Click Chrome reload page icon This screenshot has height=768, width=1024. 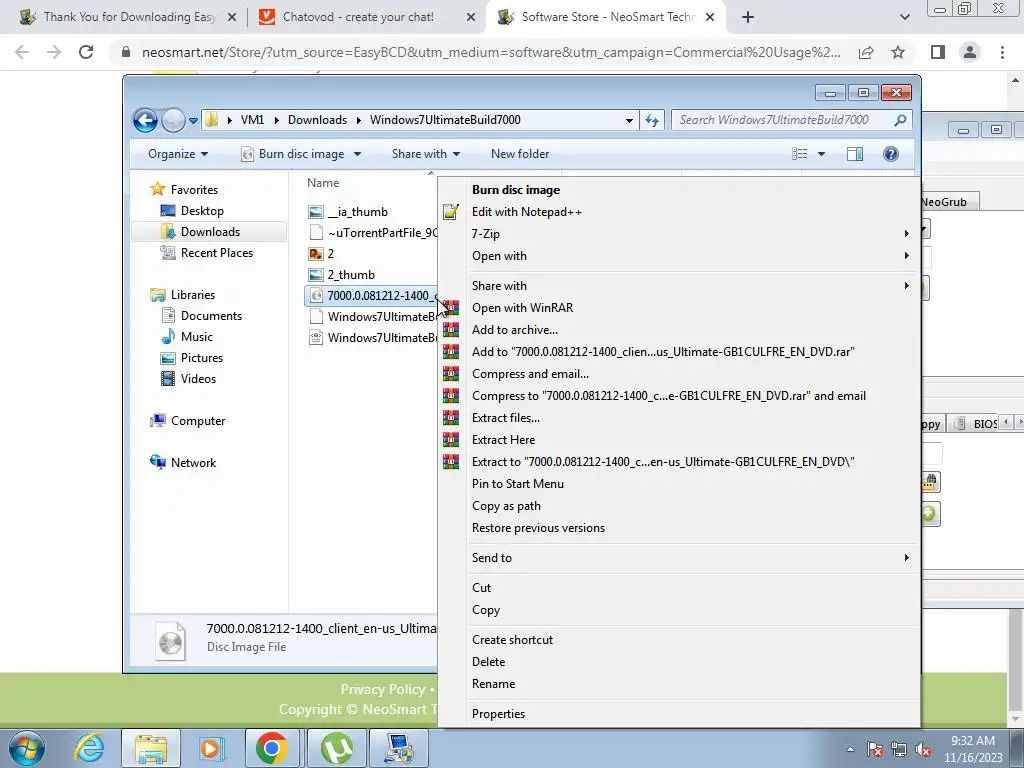coord(86,52)
